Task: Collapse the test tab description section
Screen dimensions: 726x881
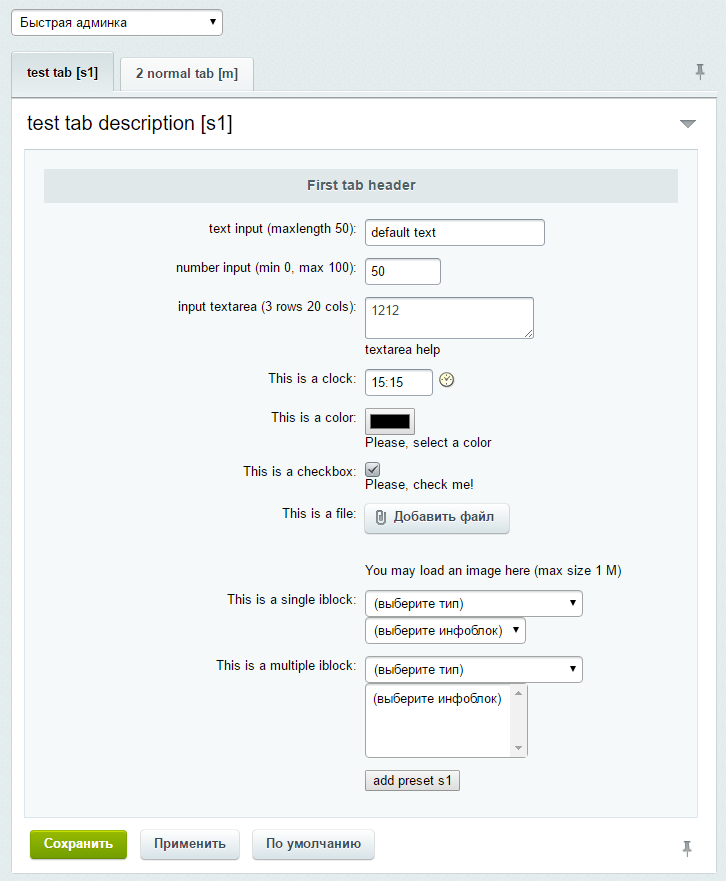Action: point(687,124)
